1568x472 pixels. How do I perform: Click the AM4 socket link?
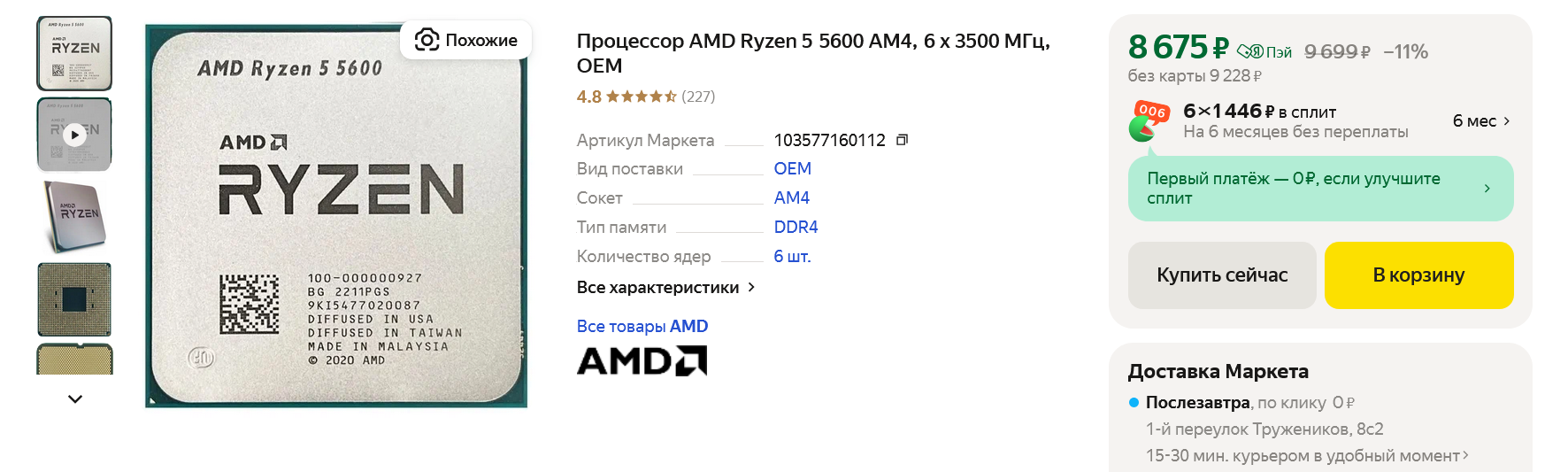[x=791, y=197]
